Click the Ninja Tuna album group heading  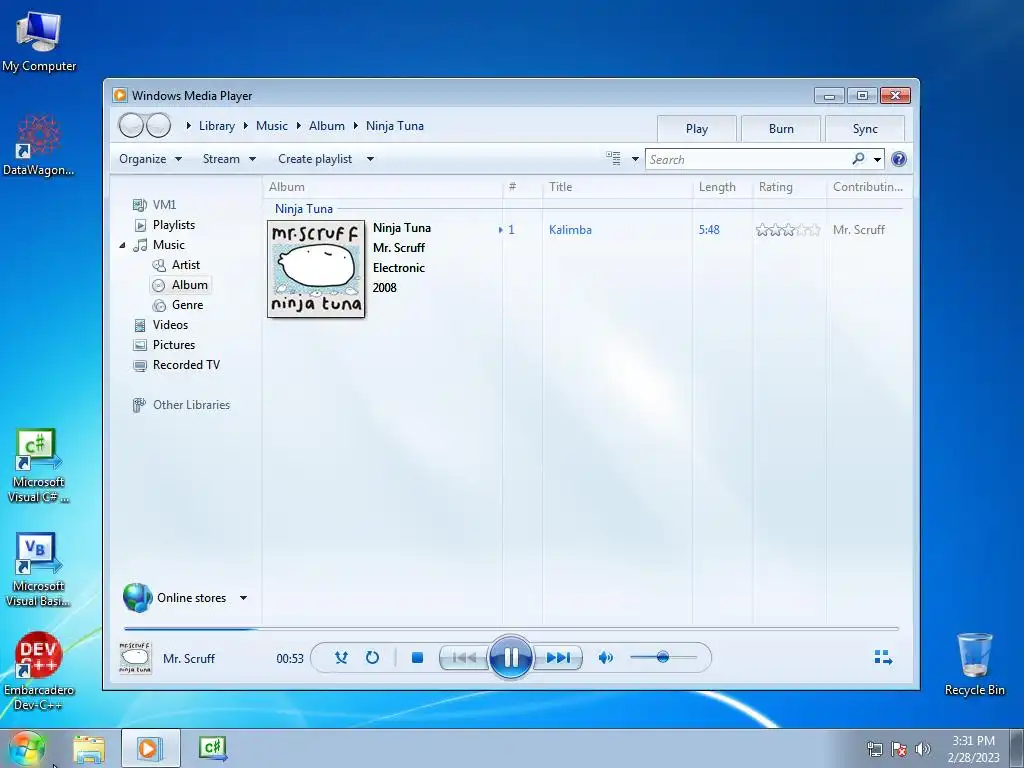(x=304, y=208)
